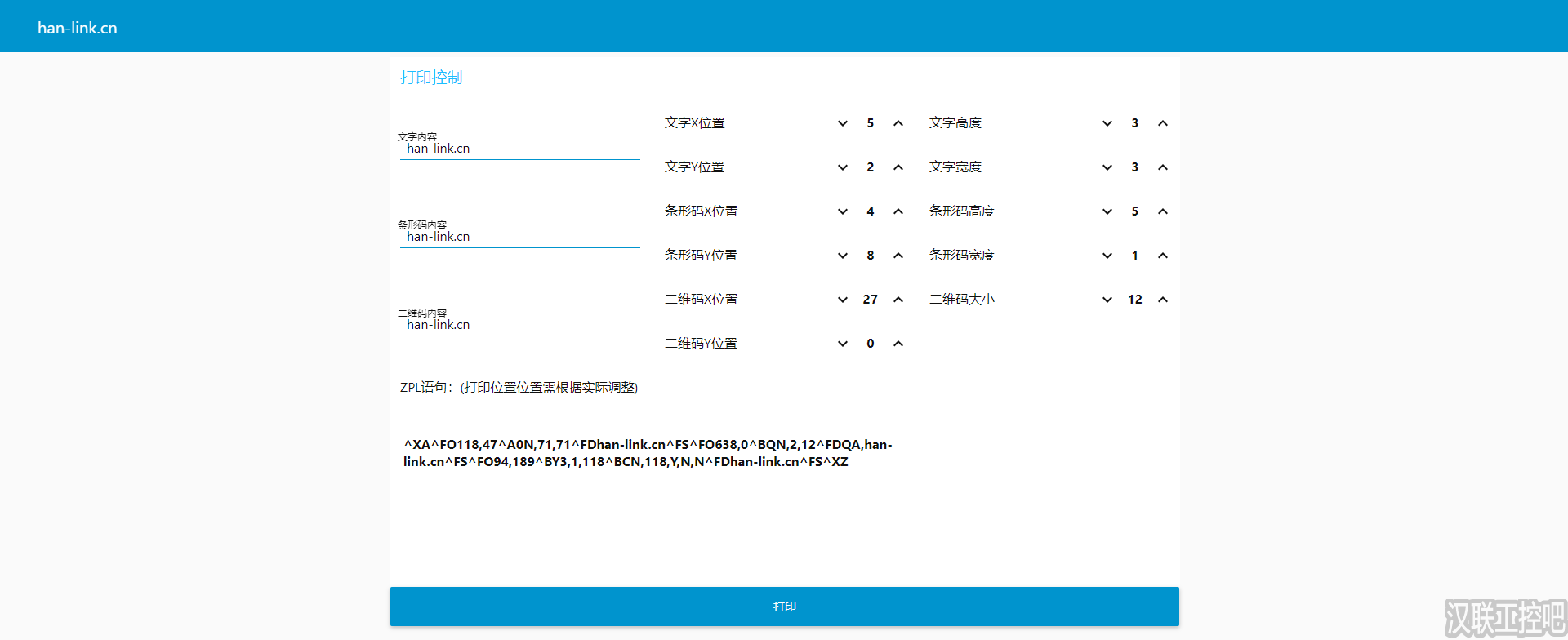1568x640 pixels.
Task: Increase 文字X位置 value with up chevron
Action: pyautogui.click(x=898, y=123)
